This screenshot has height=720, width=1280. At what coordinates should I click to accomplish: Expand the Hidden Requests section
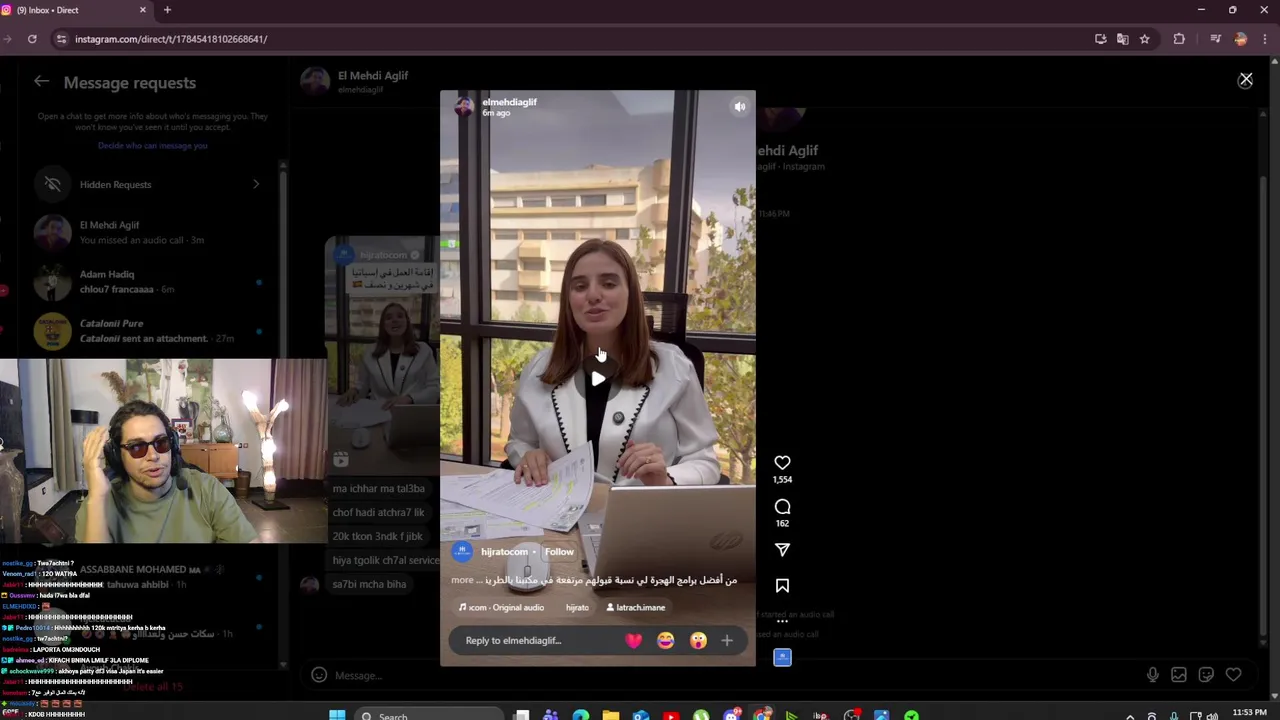coord(150,184)
